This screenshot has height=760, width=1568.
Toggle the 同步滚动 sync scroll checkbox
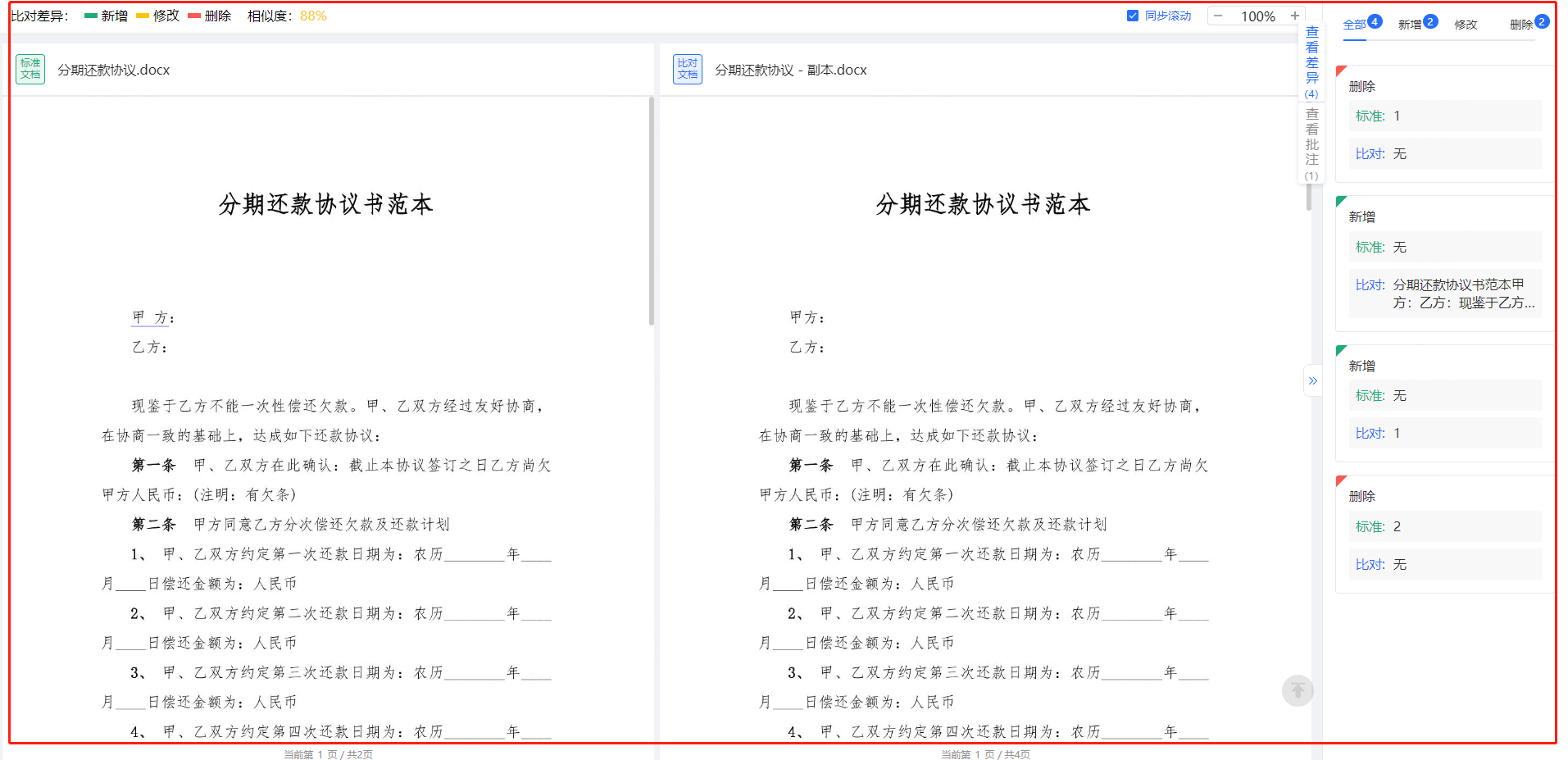coord(1133,16)
